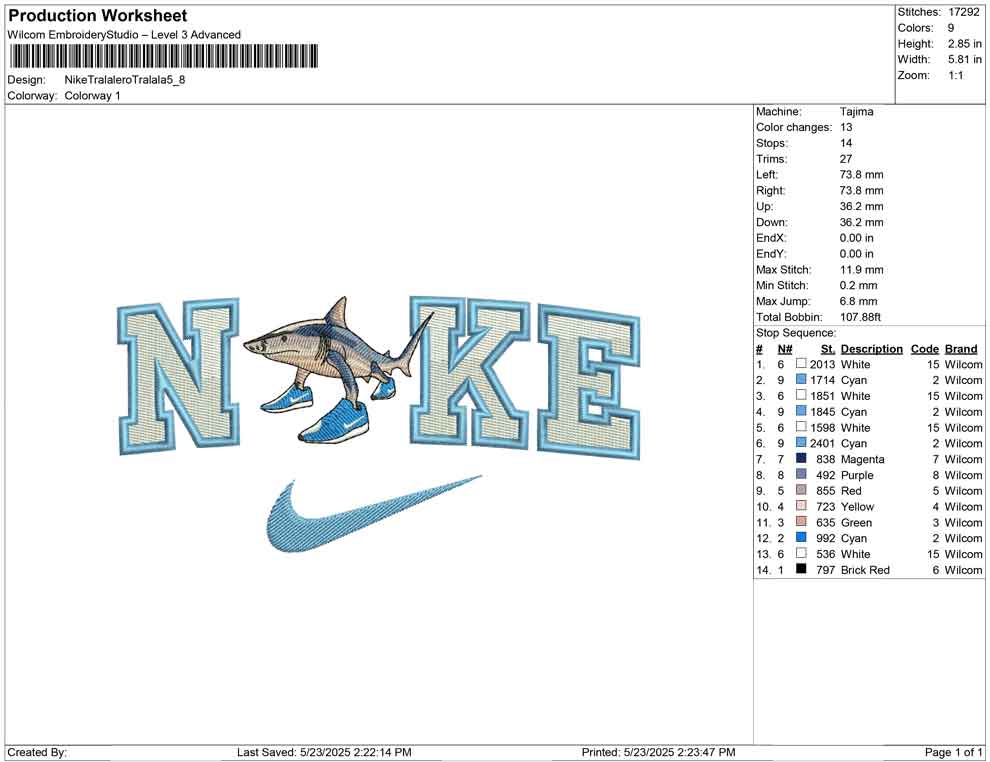Screen dimensions: 990x762
Task: Select the Cyan swatch in row 1714
Action: click(x=801, y=379)
